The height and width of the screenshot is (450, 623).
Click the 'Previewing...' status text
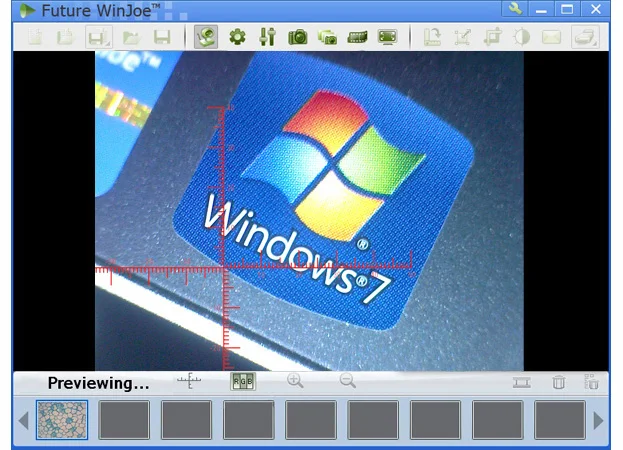tap(99, 383)
